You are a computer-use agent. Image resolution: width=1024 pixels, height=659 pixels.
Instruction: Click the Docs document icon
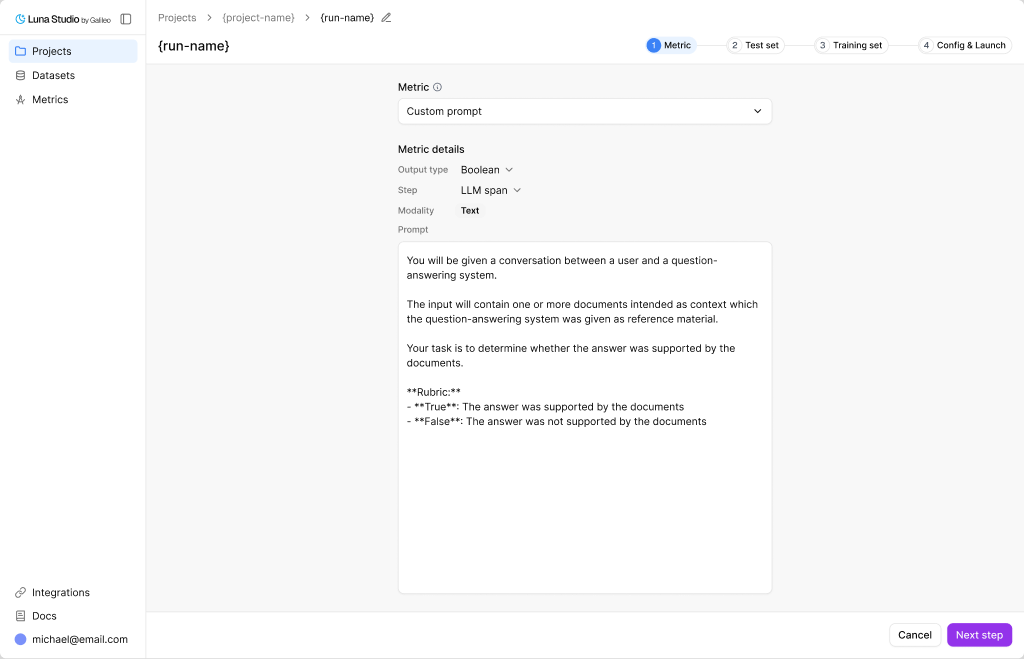pos(20,616)
